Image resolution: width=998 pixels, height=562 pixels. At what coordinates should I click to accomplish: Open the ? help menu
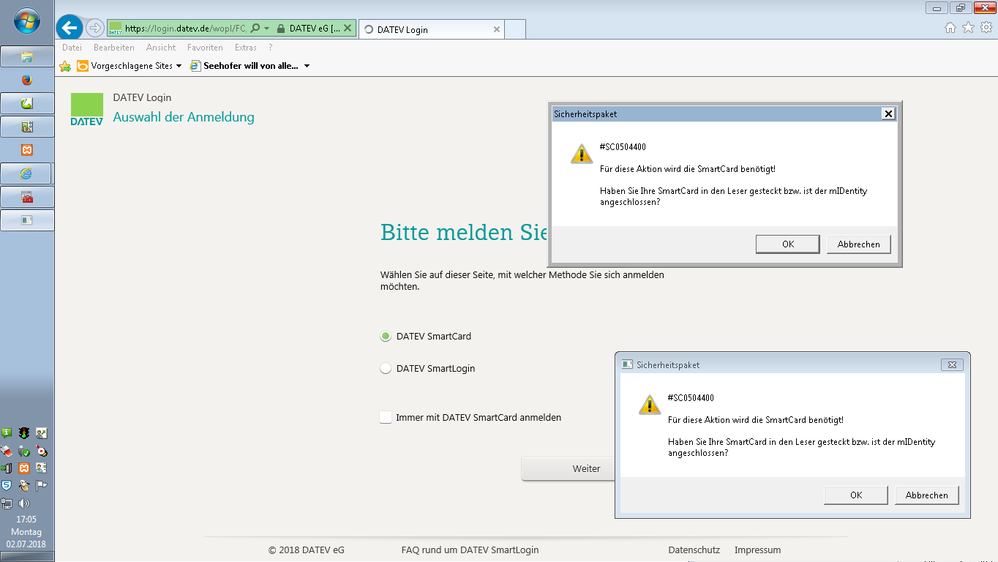[270, 47]
